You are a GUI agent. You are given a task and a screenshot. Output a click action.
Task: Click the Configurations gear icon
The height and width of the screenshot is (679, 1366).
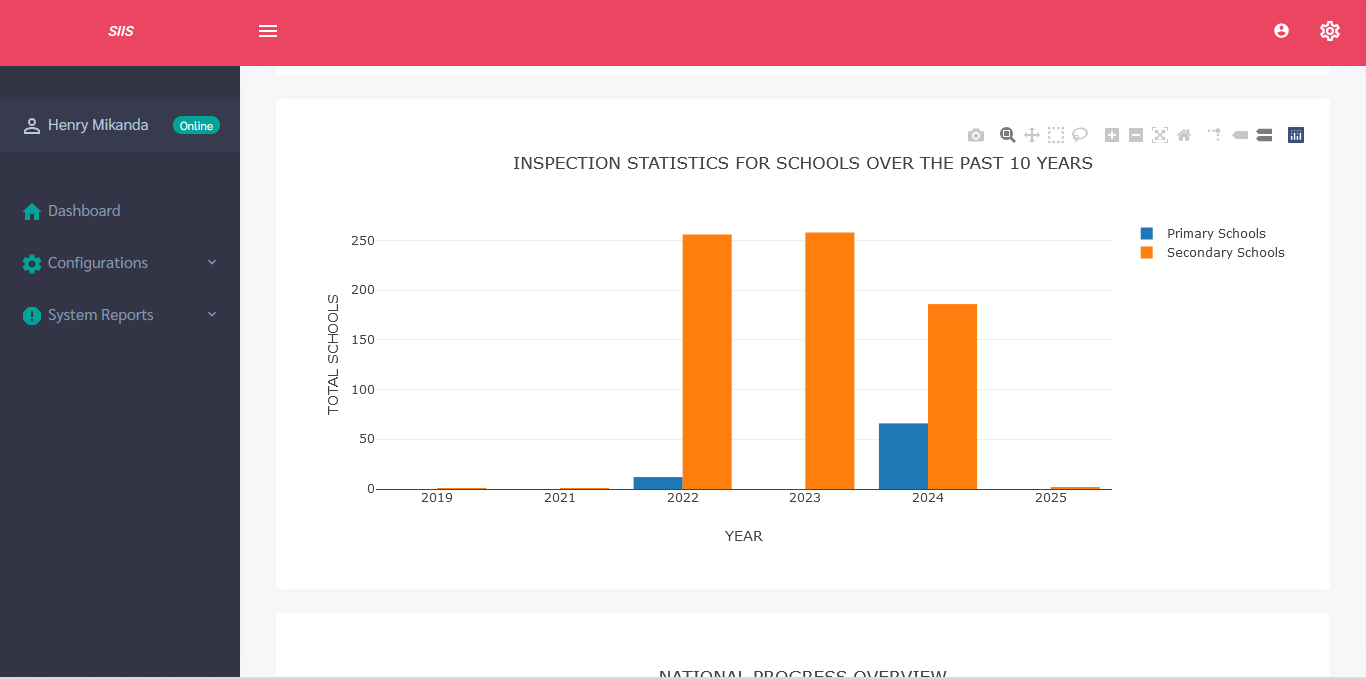(x=32, y=263)
